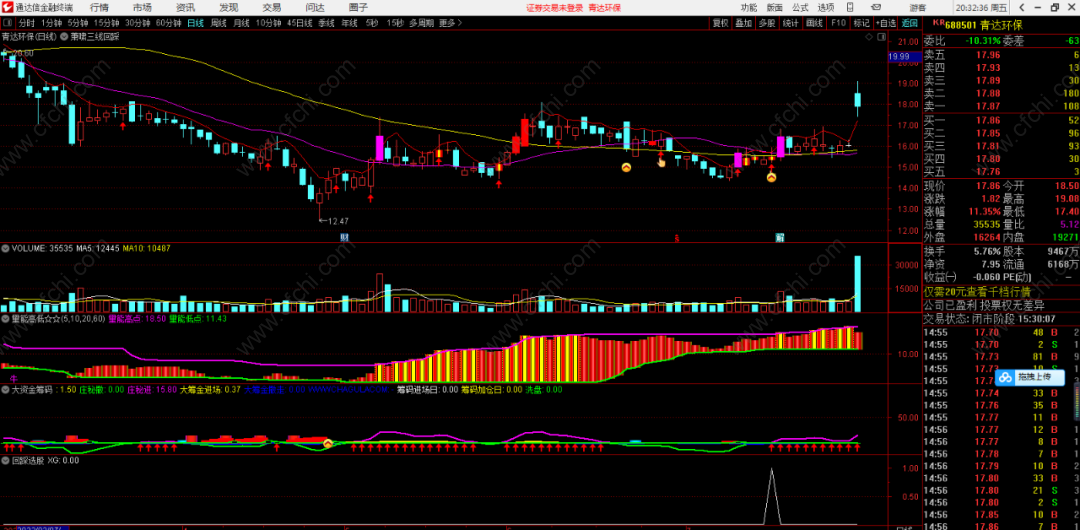The image size is (1080, 530).
Task: Switch to the 月线 monthly period tab
Action: tap(241, 23)
